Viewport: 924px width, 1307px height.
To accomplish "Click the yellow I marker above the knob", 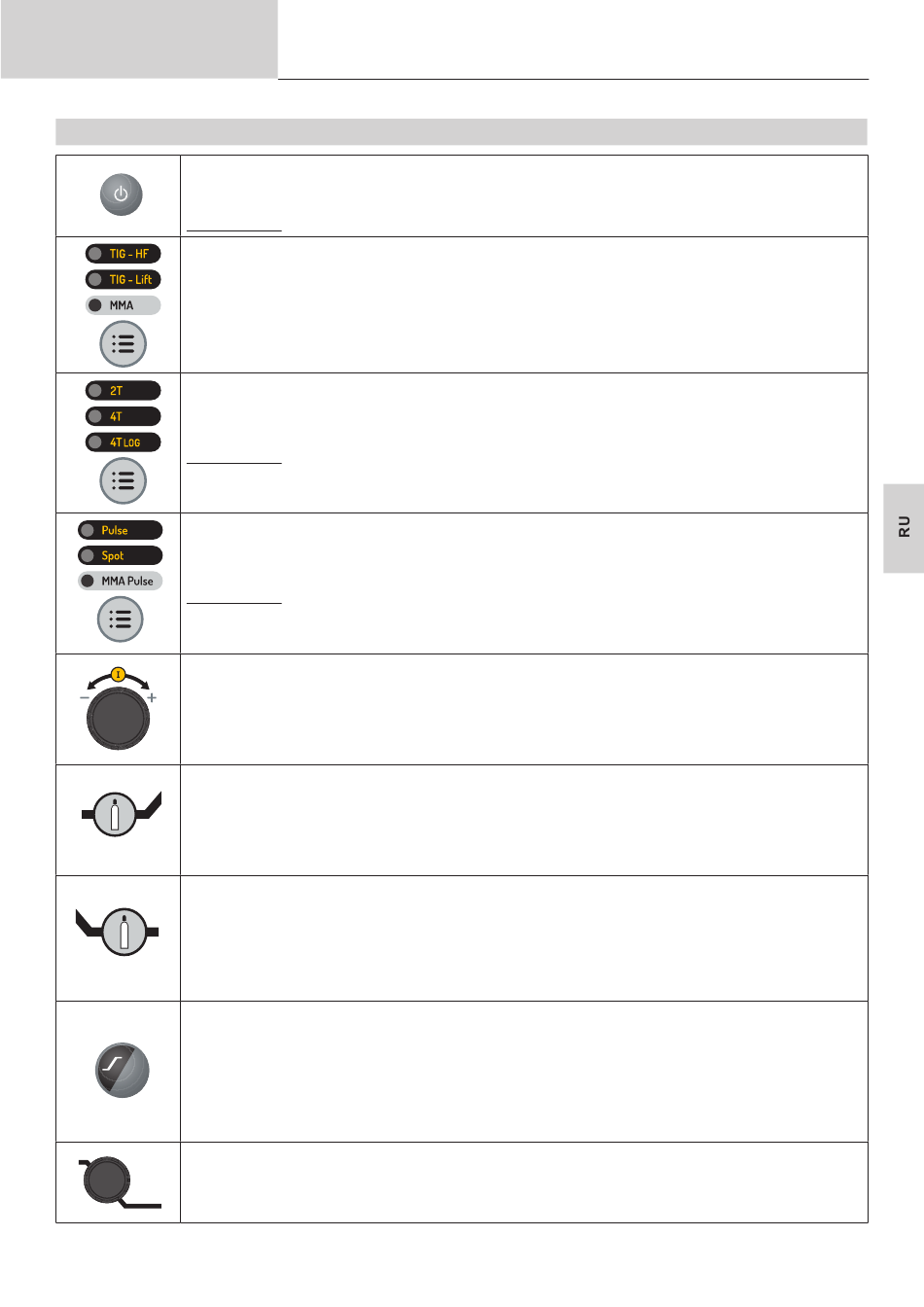I will [x=119, y=674].
